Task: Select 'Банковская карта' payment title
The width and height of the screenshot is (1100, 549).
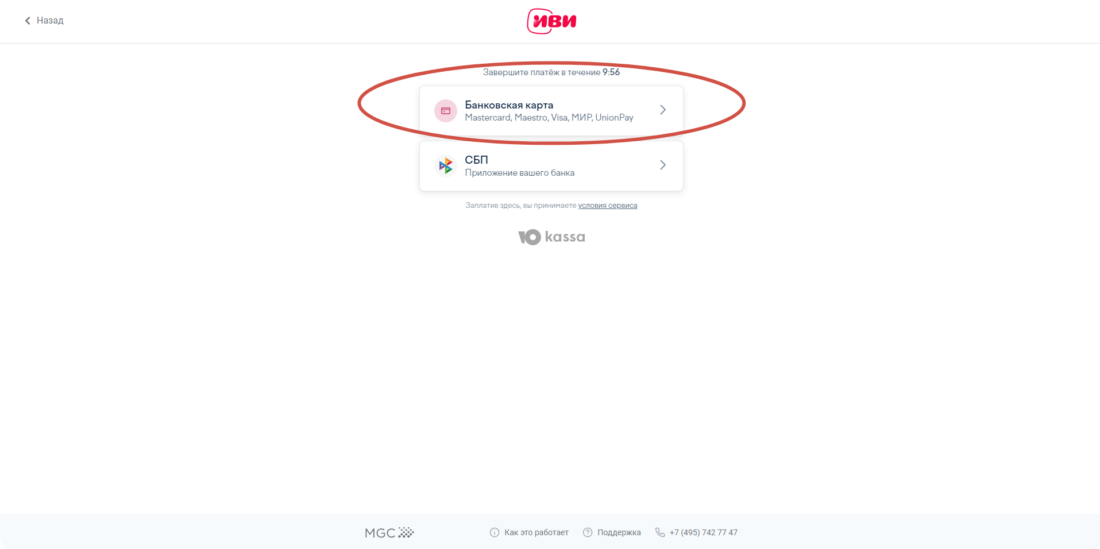Action: click(x=509, y=104)
